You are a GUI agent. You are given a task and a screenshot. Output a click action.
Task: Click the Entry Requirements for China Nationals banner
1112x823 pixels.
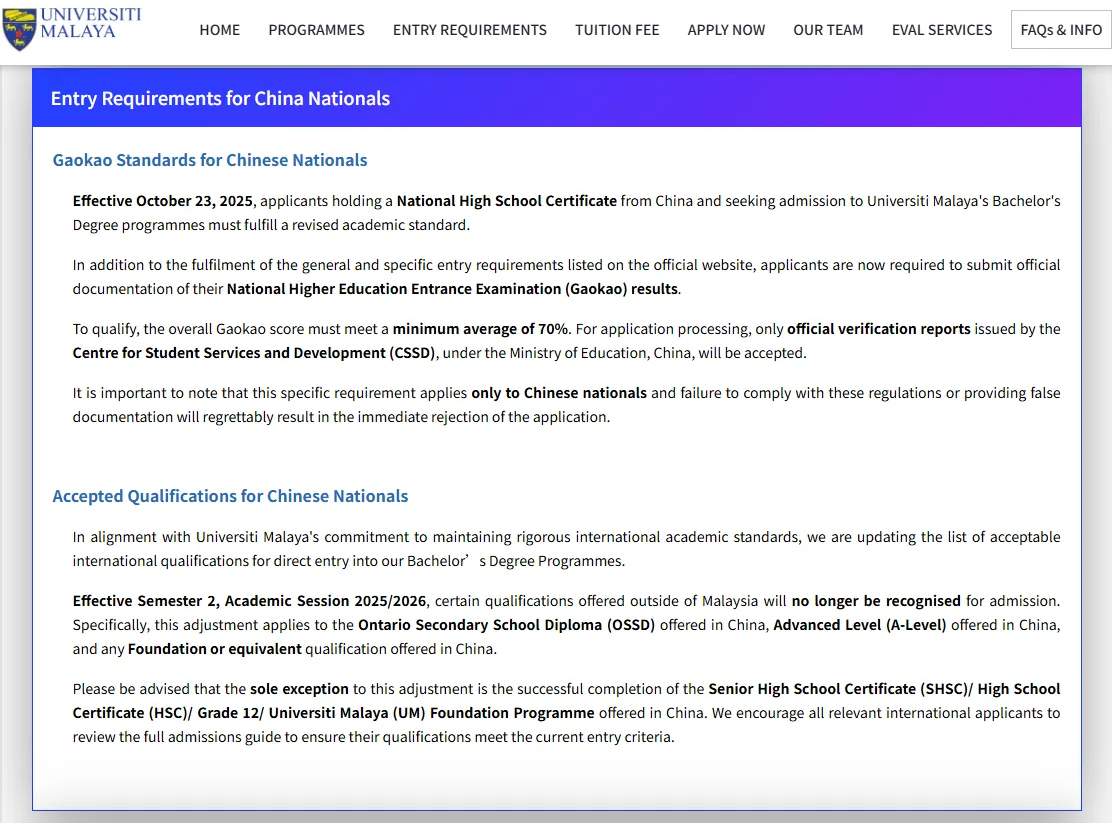(x=220, y=98)
